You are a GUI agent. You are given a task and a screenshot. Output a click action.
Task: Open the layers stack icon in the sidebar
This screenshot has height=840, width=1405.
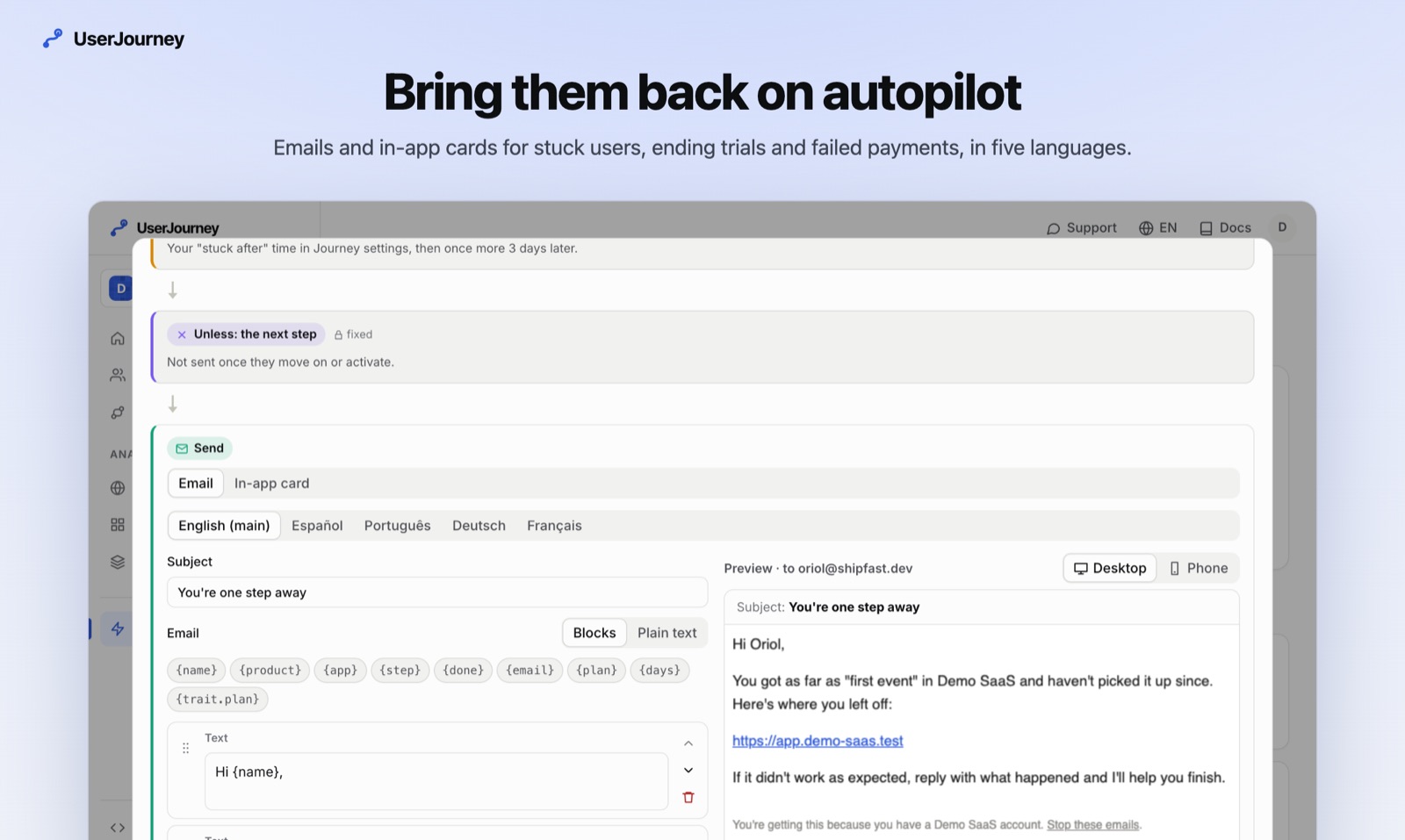(118, 562)
